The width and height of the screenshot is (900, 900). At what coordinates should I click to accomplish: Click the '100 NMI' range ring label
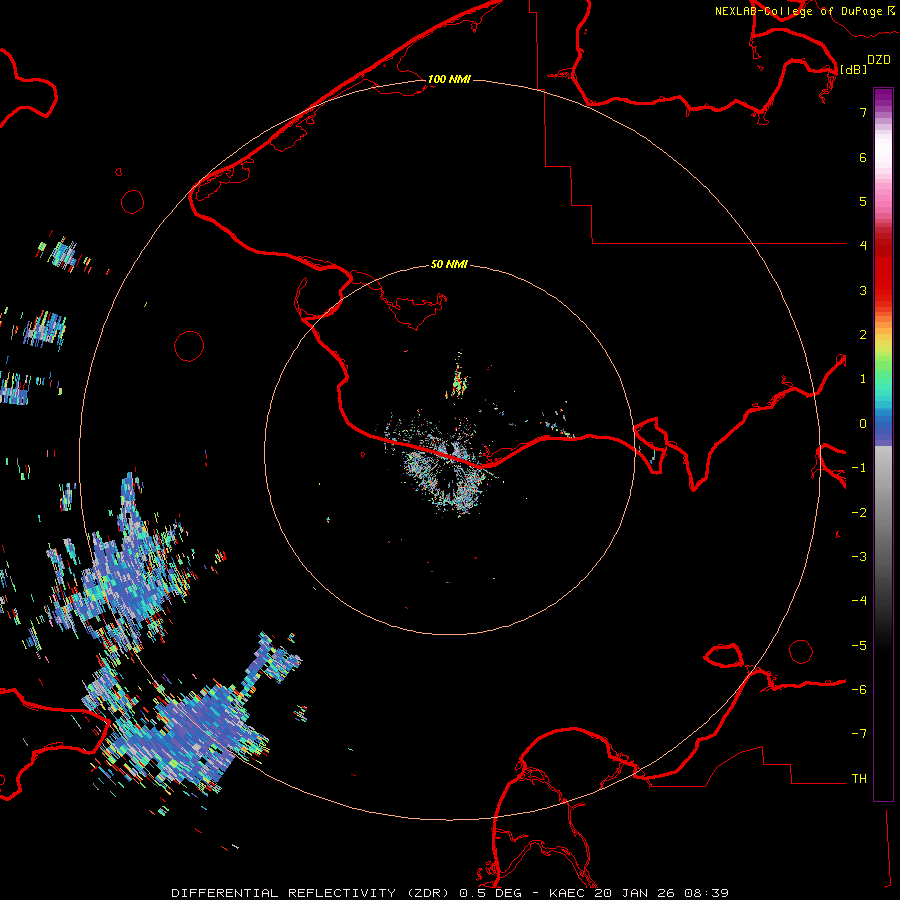click(x=449, y=79)
